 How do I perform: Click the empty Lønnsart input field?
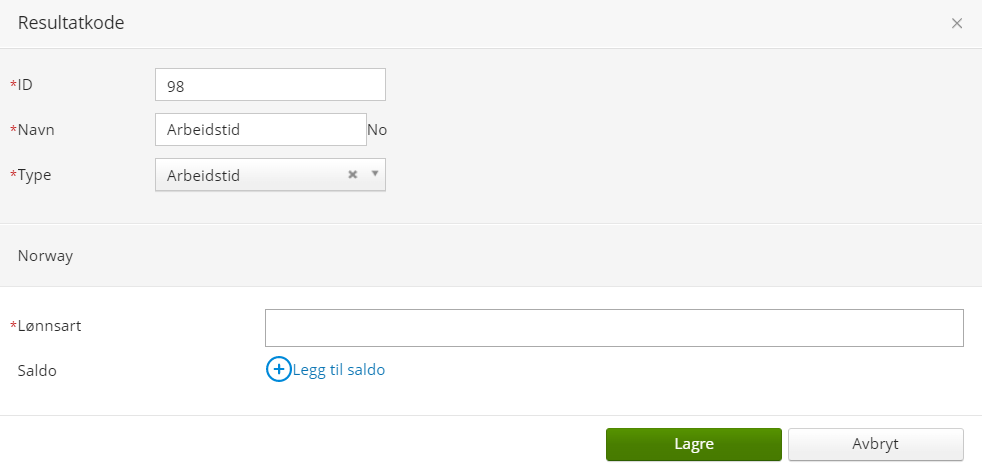(x=614, y=328)
